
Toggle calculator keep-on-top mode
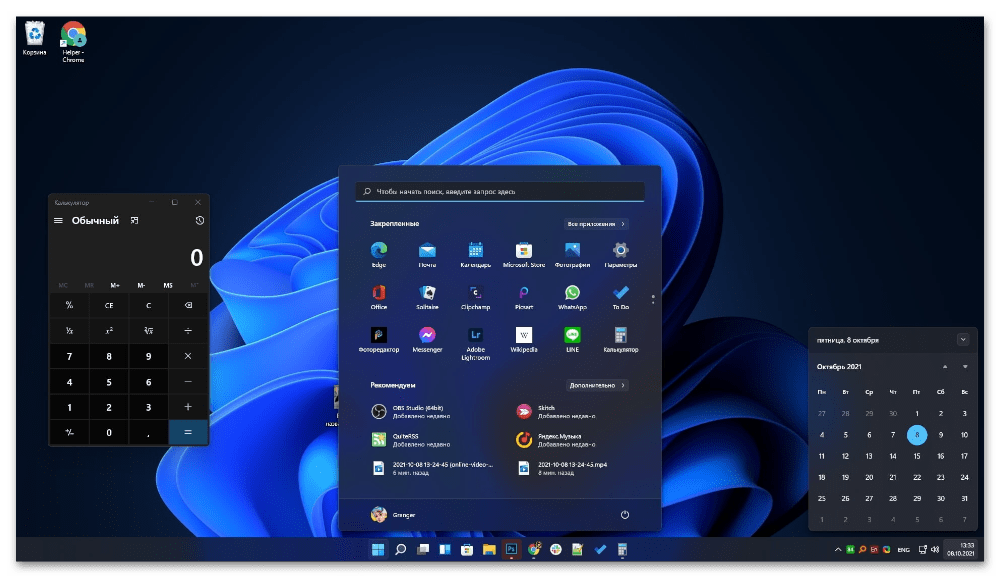pyautogui.click(x=135, y=220)
